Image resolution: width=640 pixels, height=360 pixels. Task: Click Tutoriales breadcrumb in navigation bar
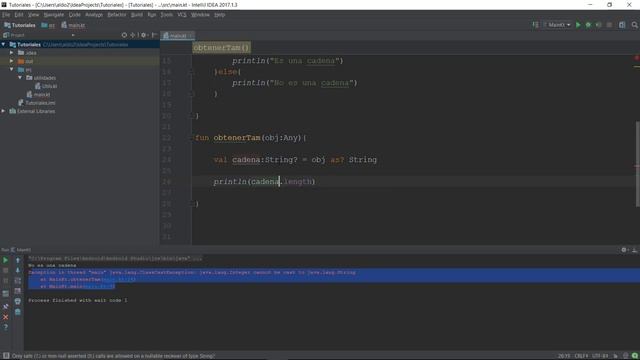(20, 25)
